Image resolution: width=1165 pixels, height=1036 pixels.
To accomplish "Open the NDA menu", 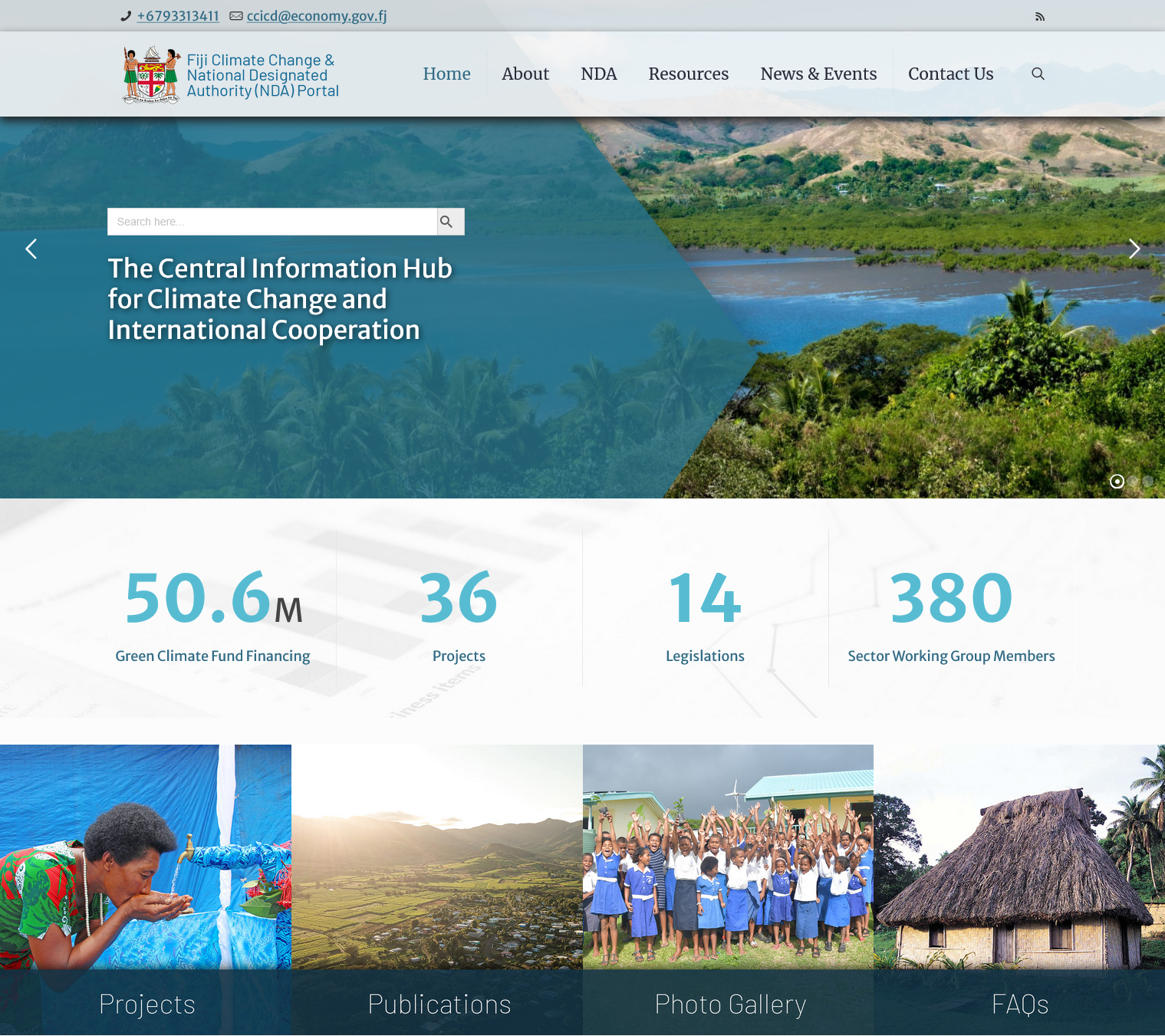I will tap(598, 74).
